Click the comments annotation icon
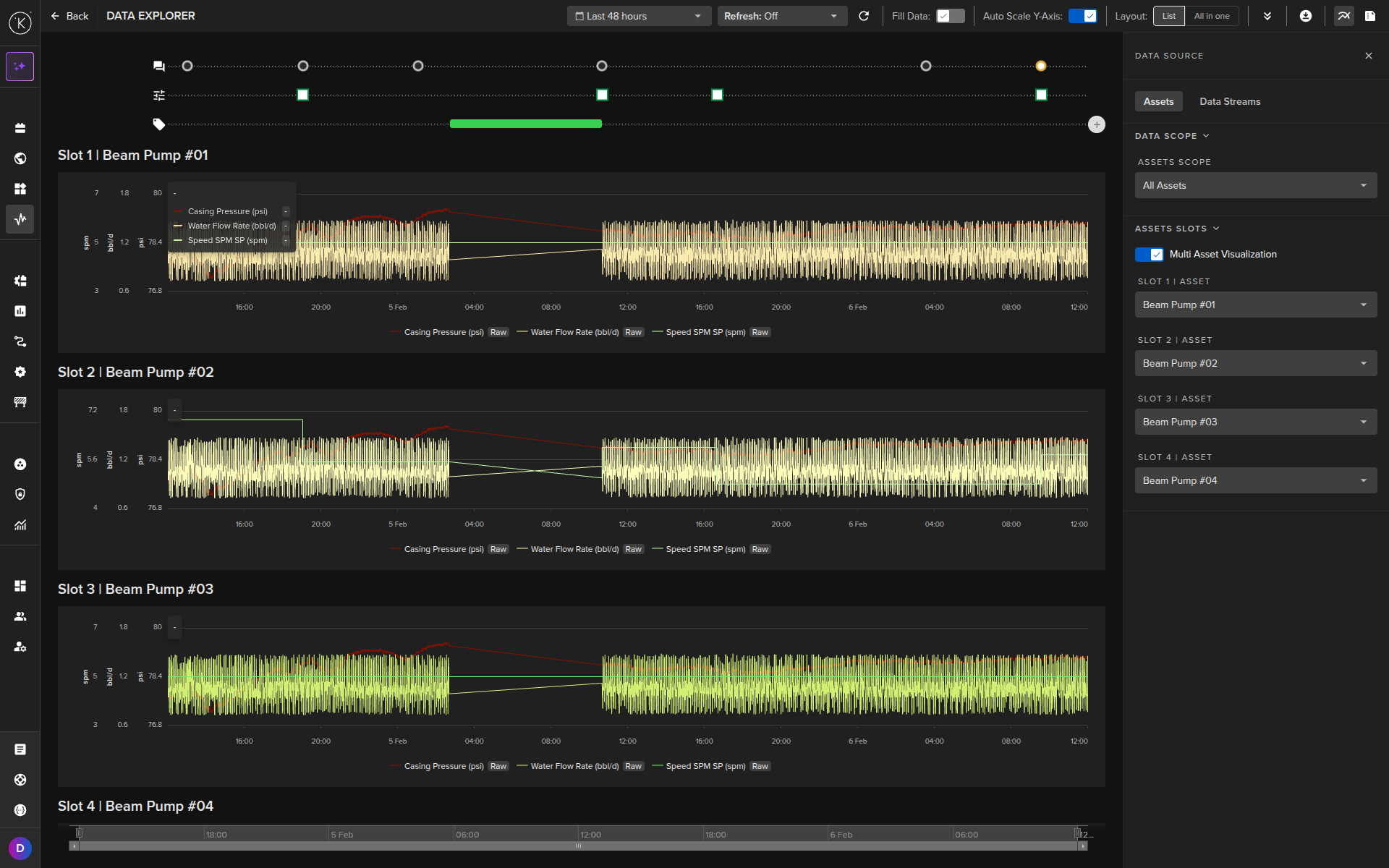This screenshot has height=868, width=1389. [x=159, y=66]
